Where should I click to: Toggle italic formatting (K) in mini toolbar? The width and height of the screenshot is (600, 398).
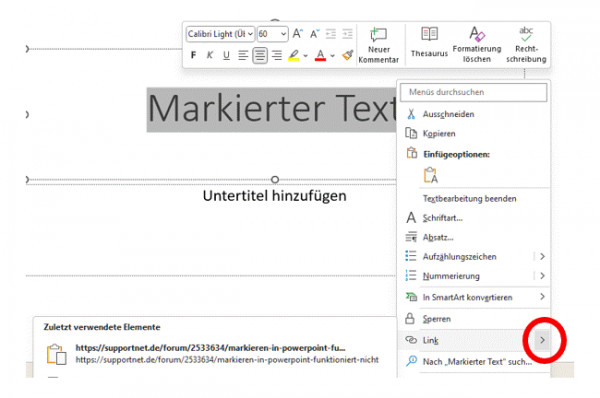(210, 55)
